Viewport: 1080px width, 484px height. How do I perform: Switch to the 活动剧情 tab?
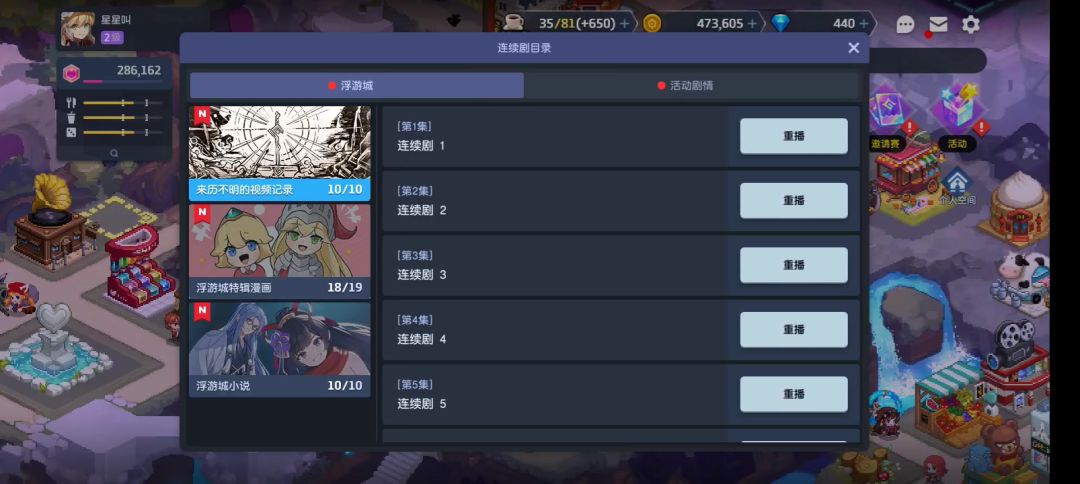pos(692,86)
